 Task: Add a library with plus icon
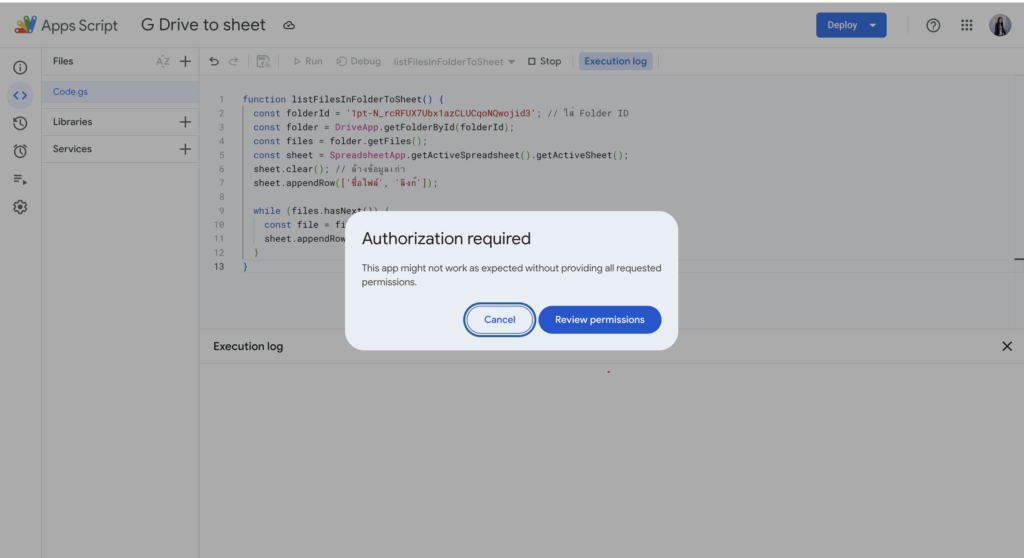coord(185,122)
